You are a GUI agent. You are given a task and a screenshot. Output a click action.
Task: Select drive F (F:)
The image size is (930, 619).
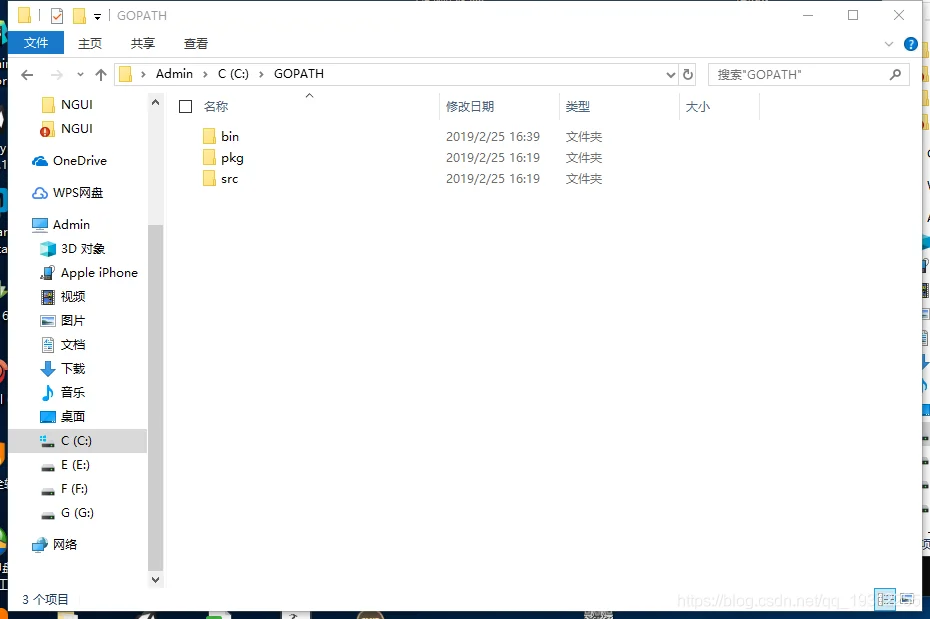click(x=64, y=489)
